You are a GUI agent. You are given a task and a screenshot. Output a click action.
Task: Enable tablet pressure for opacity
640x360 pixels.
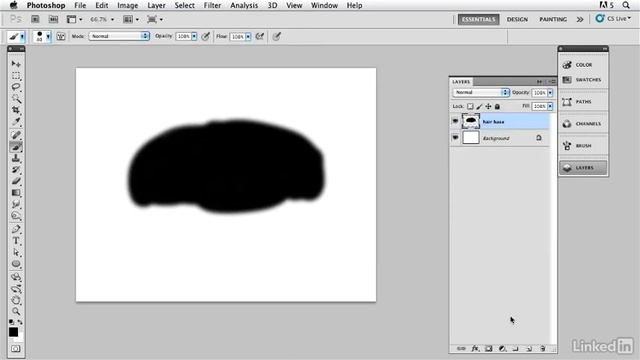(206, 36)
